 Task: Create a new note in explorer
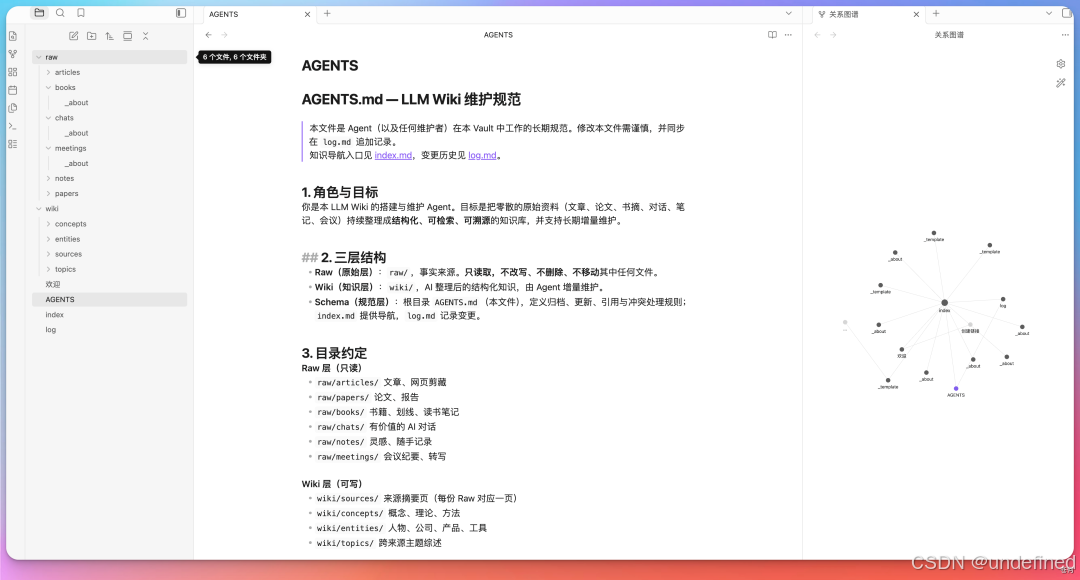click(74, 36)
